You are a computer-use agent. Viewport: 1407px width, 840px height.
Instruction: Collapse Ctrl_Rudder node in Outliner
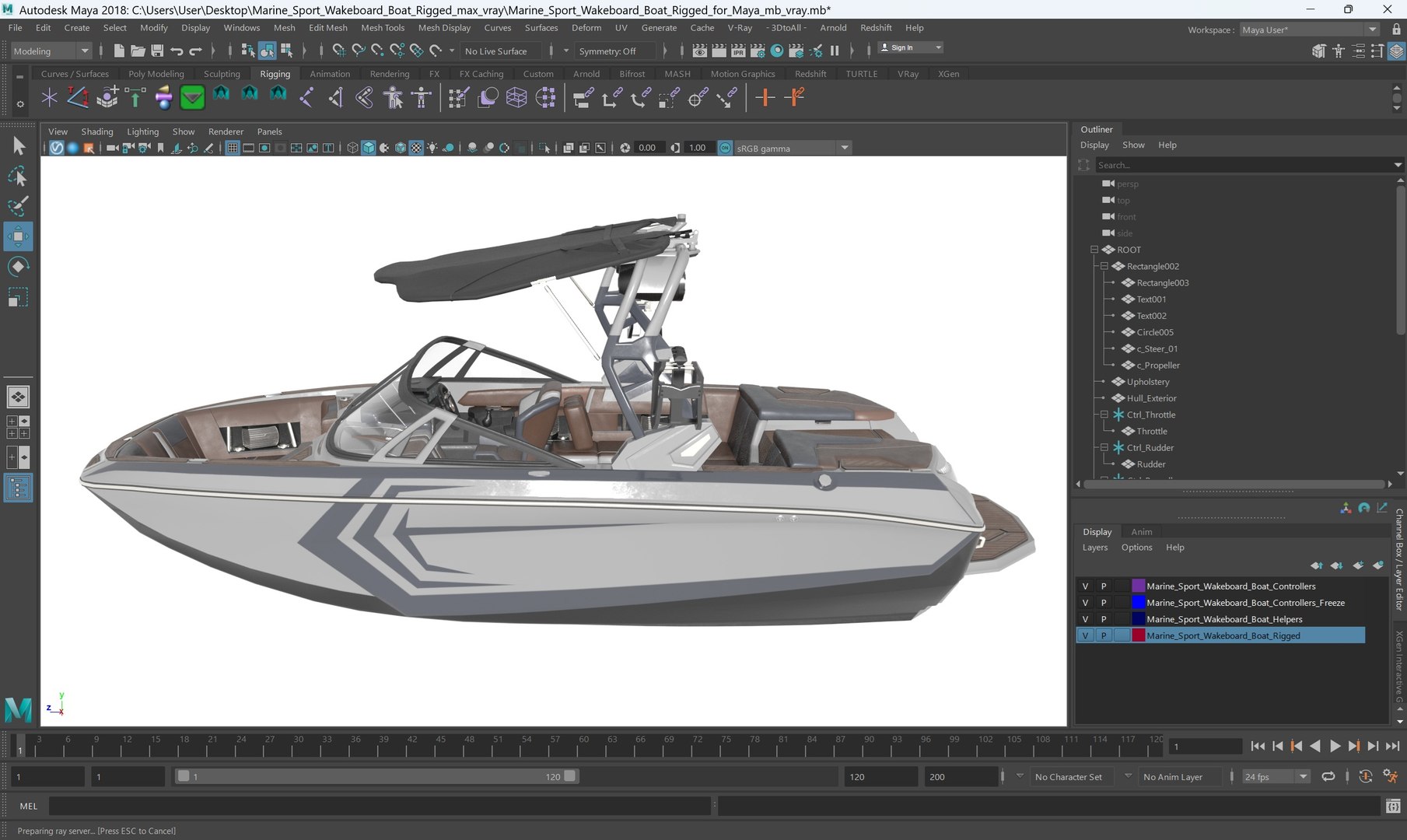(x=1104, y=447)
